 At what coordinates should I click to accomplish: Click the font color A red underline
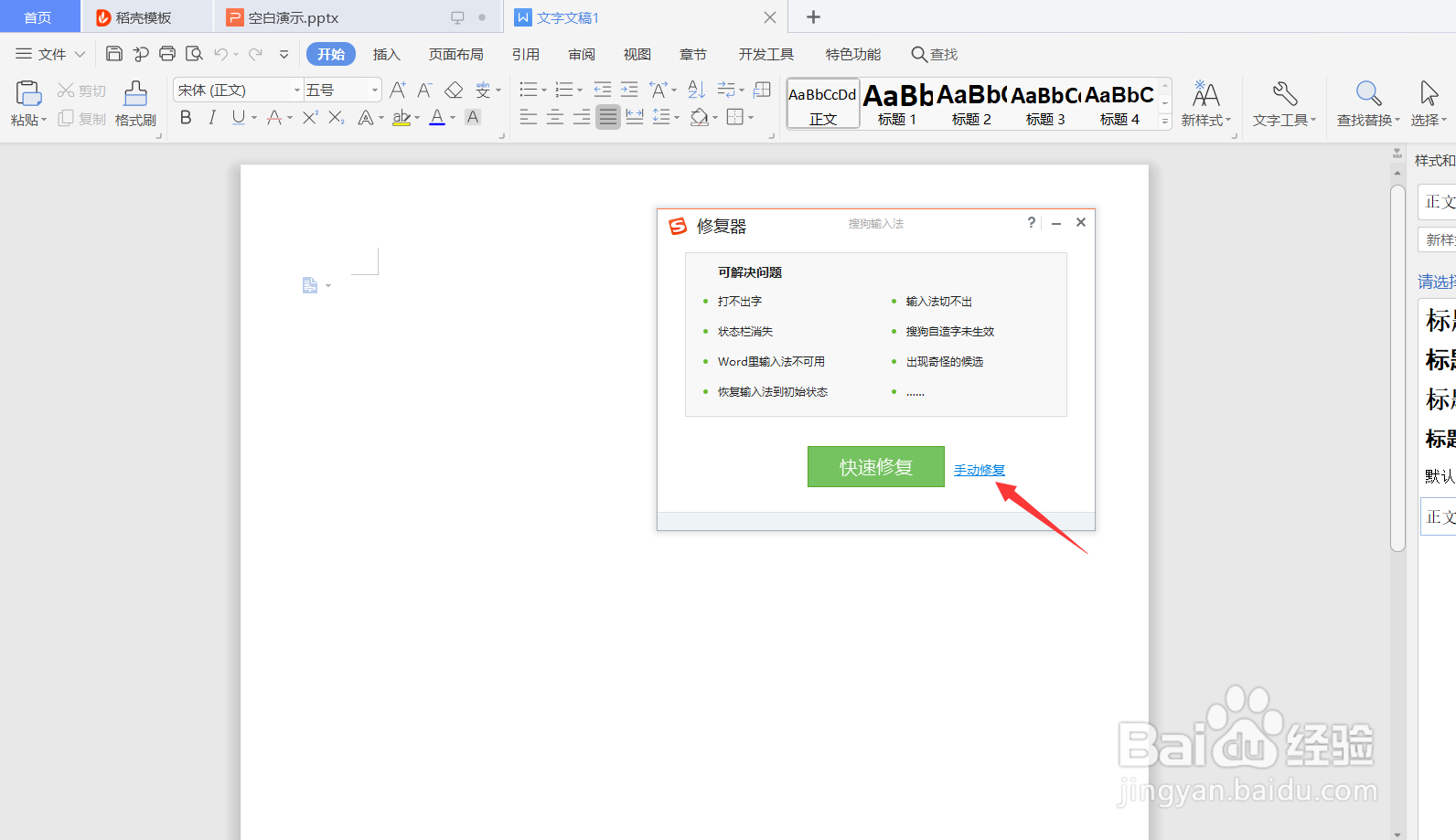pyautogui.click(x=437, y=117)
